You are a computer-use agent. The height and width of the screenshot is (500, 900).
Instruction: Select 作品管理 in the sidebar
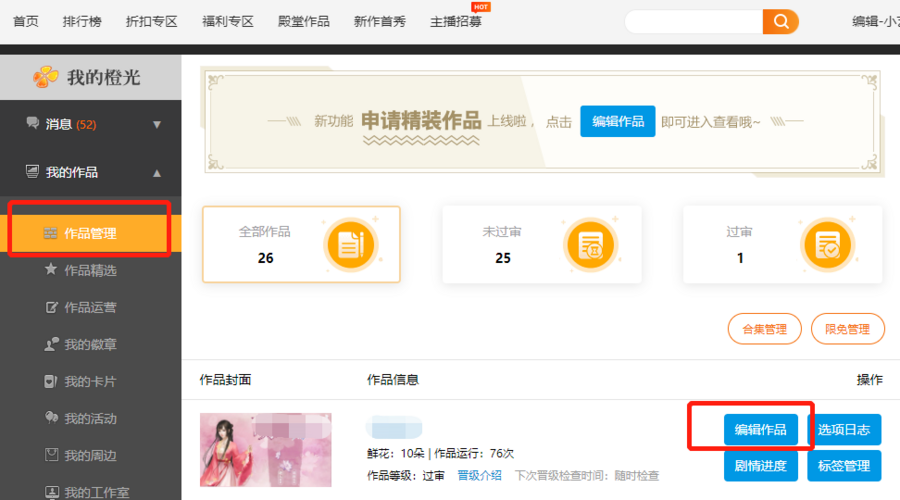coord(90,233)
